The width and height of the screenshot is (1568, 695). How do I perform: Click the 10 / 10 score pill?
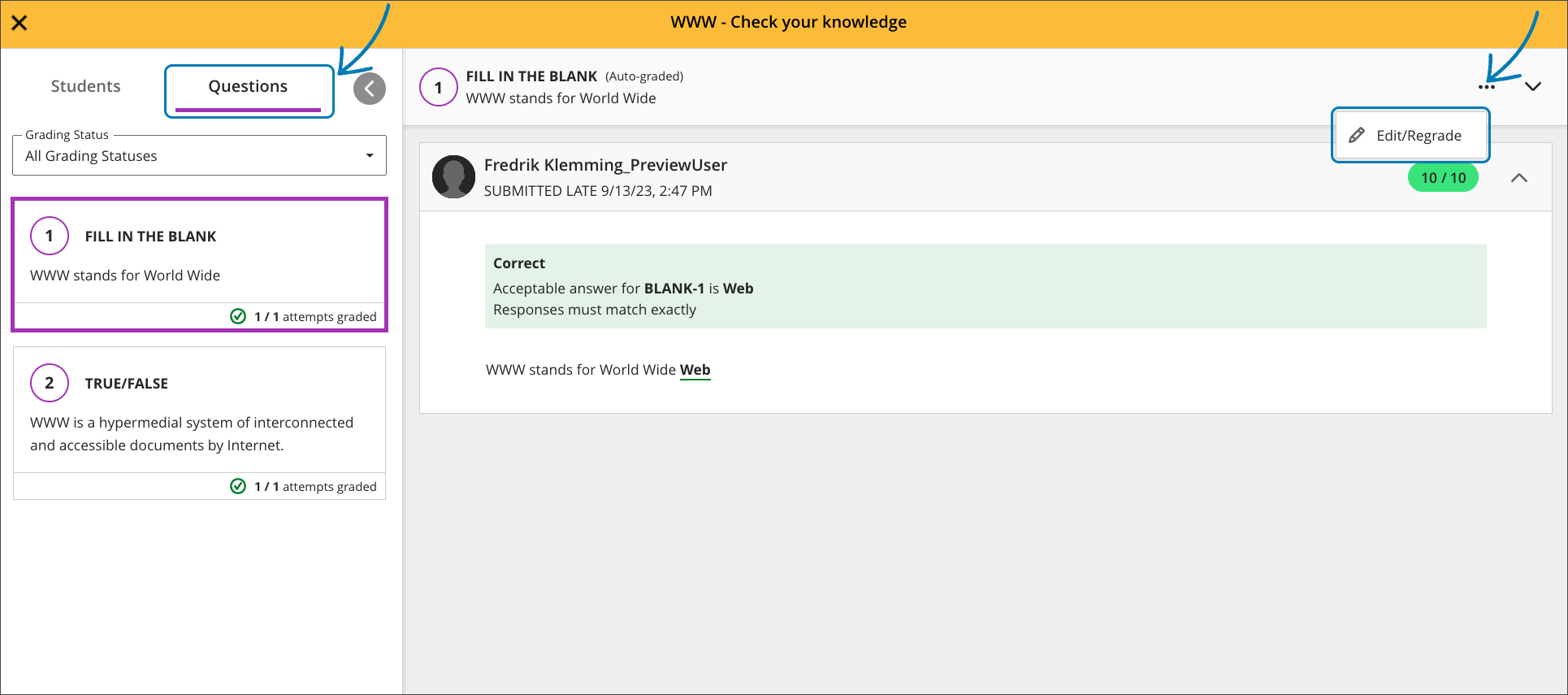[1443, 178]
